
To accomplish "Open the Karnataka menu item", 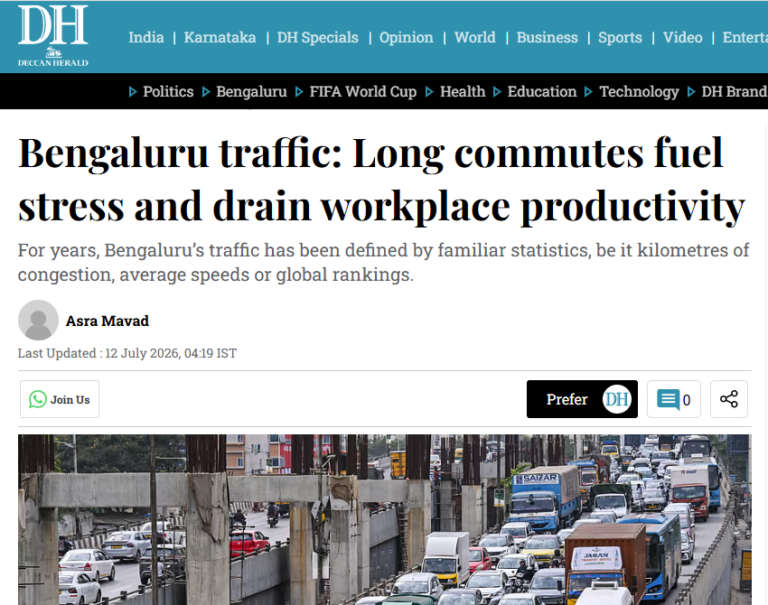I will pos(220,37).
